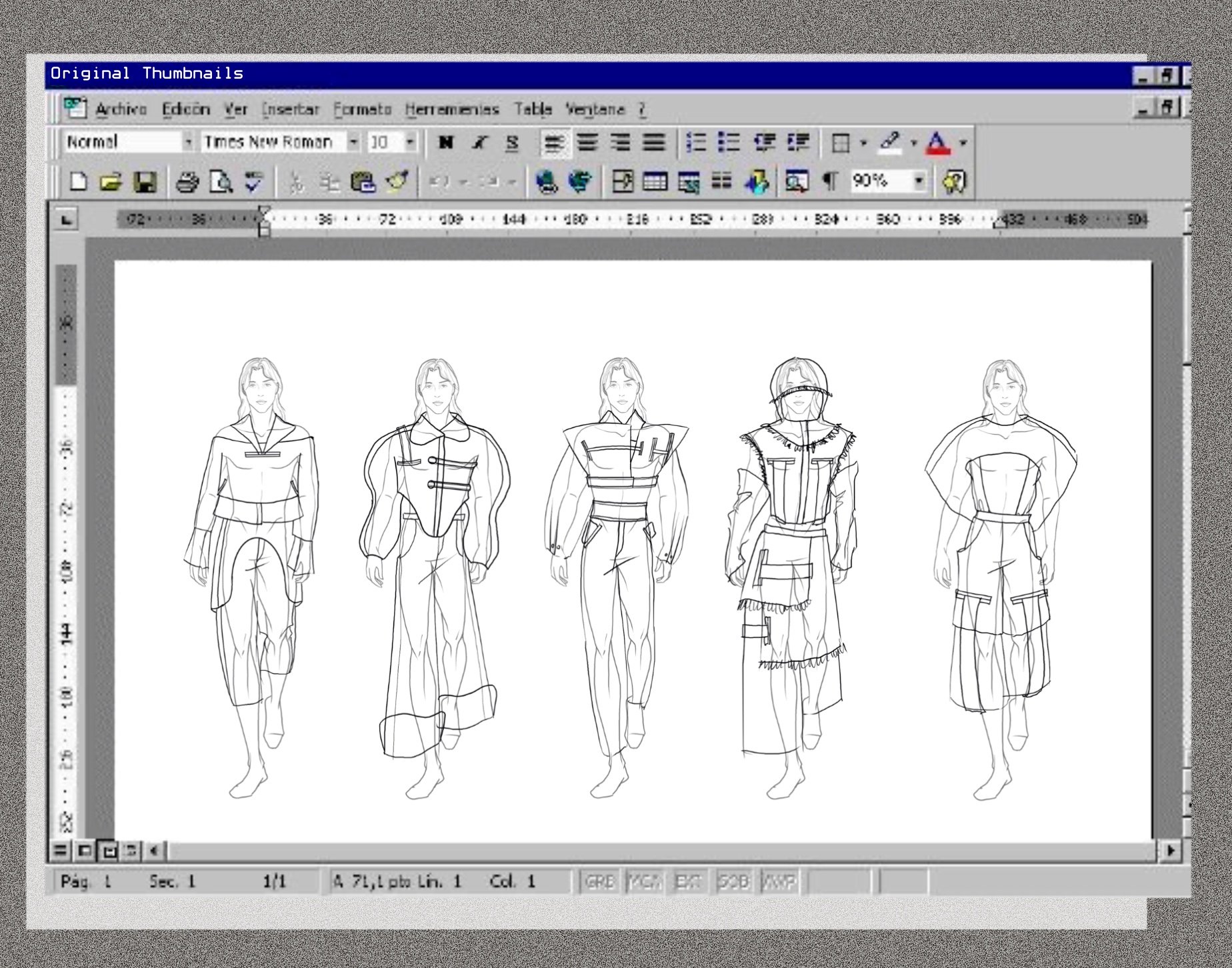This screenshot has height=968, width=1232.
Task: Switch to Online Layout view button
Action: (84, 851)
